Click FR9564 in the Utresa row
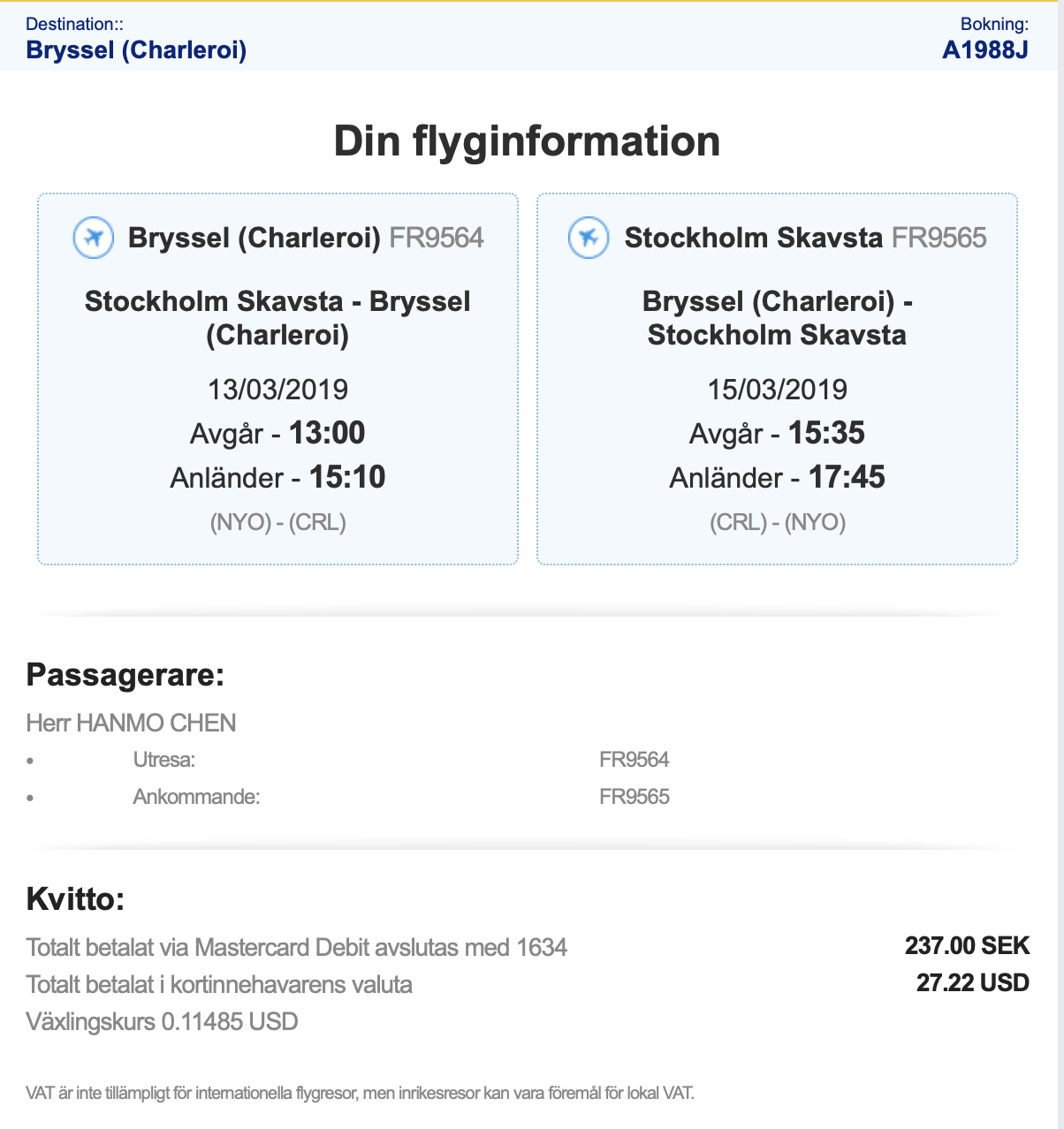Screen dimensions: 1064x1129 (635, 760)
